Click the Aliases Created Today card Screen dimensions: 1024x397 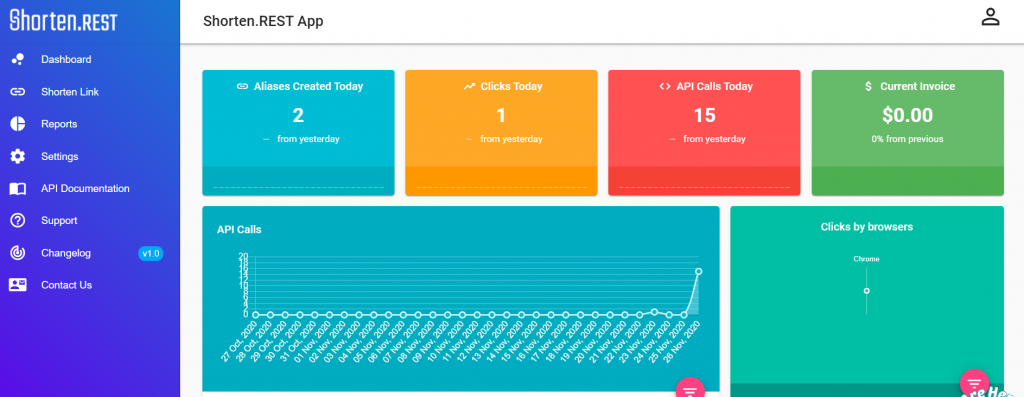(x=298, y=133)
